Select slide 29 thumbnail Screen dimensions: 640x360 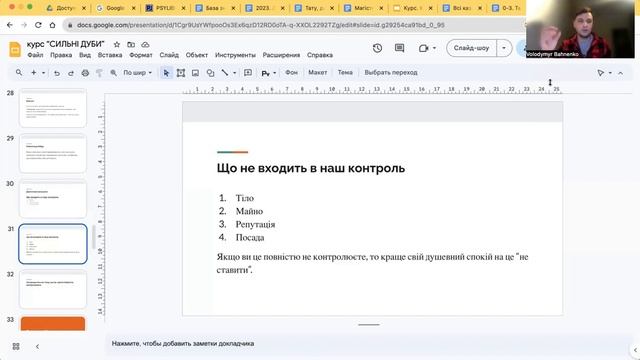click(x=53, y=153)
